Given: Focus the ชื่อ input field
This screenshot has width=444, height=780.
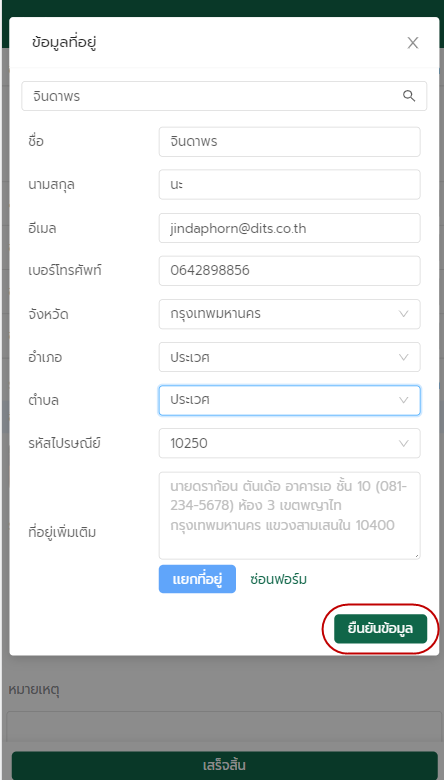Looking at the screenshot, I should 289,142.
